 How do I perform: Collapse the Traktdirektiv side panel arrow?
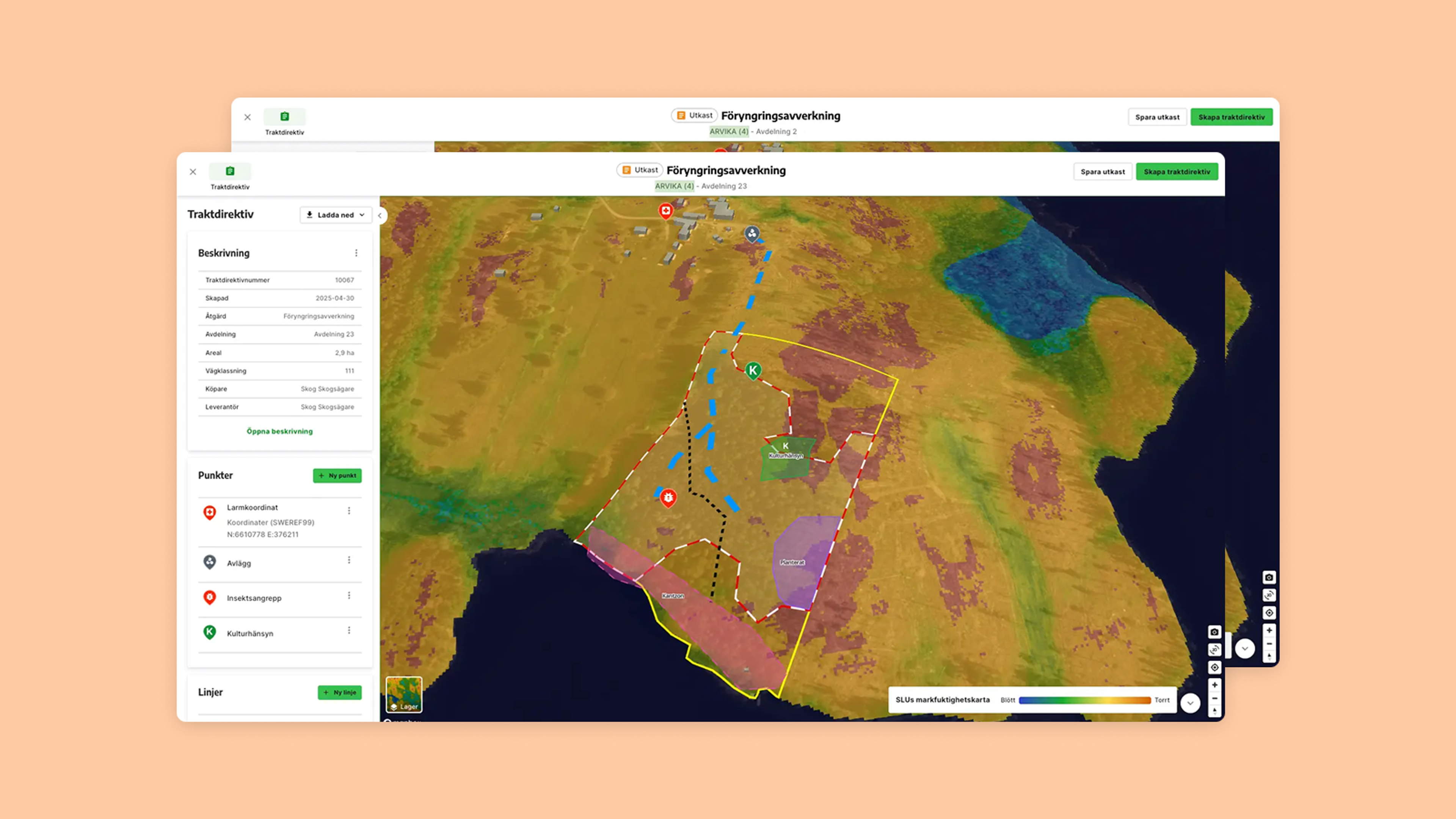point(380,215)
